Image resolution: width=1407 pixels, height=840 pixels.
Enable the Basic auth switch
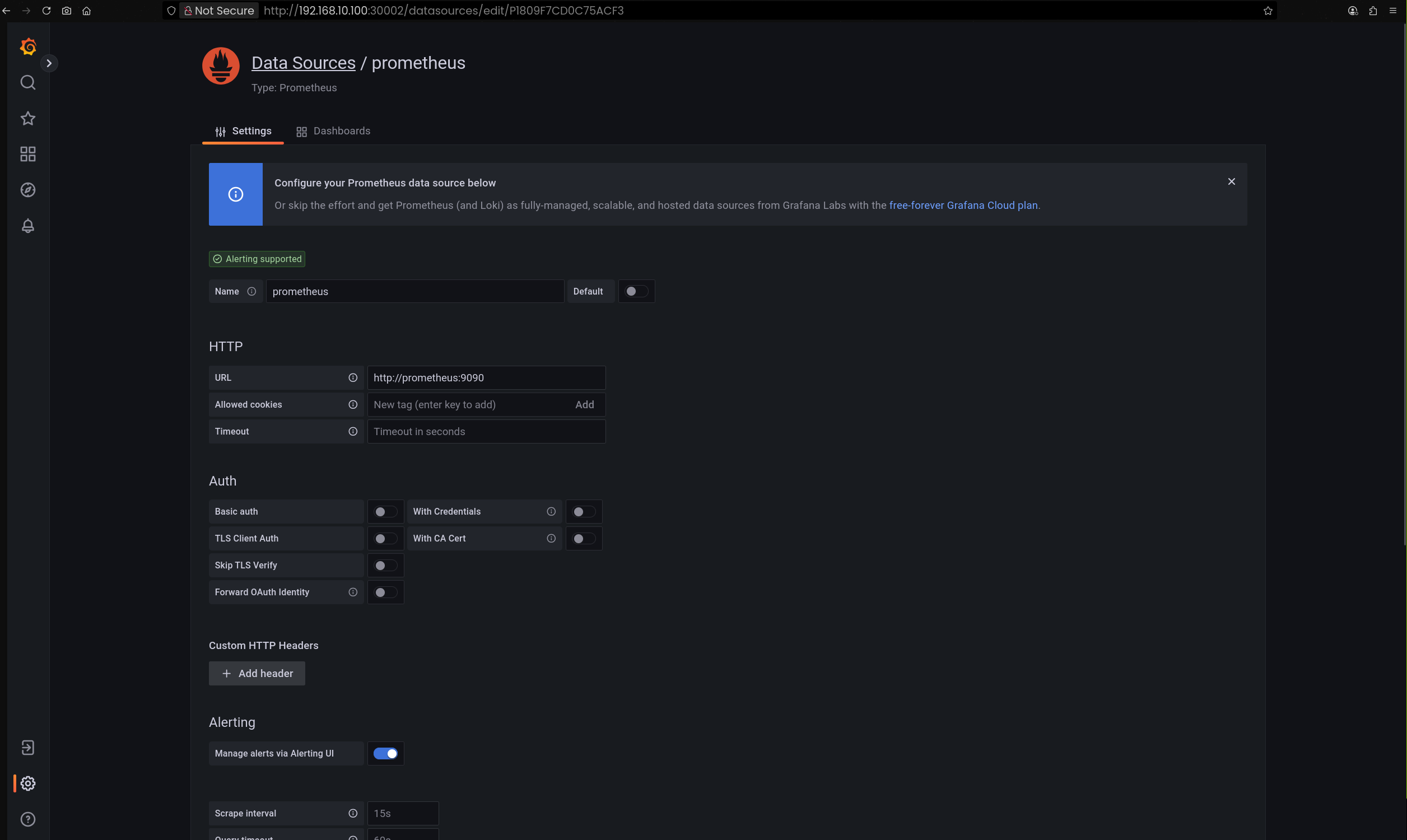pos(385,512)
